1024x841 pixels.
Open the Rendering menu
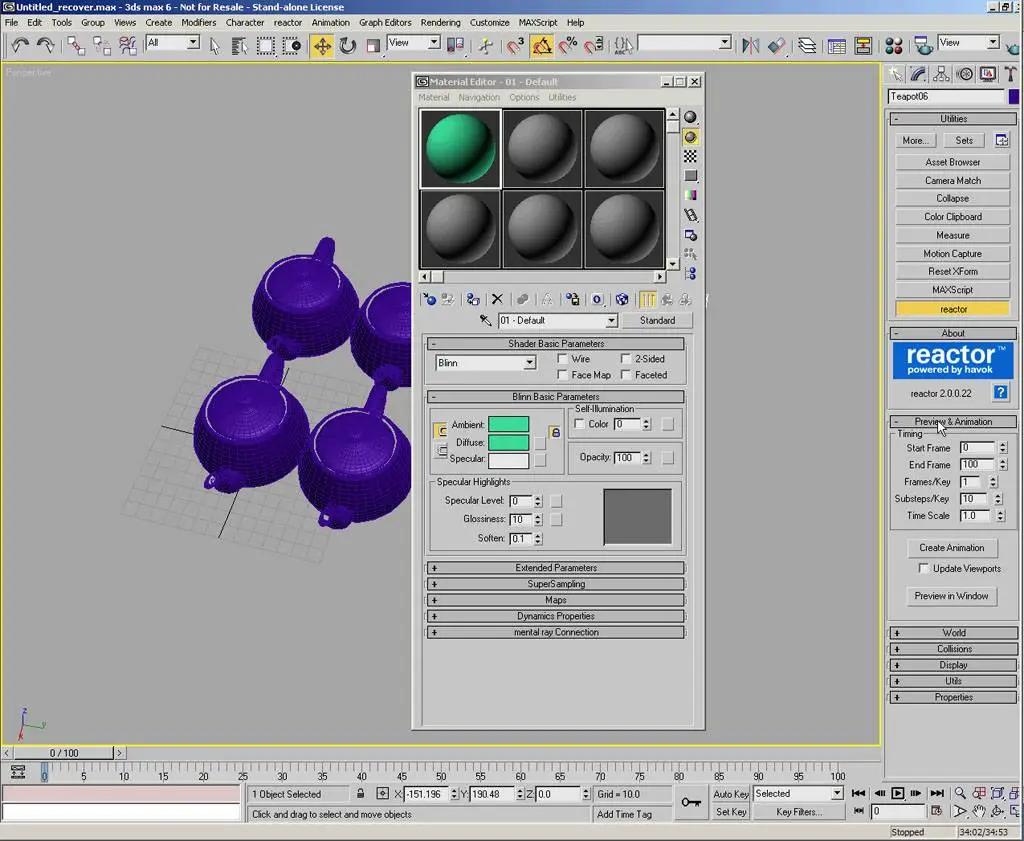pos(440,22)
